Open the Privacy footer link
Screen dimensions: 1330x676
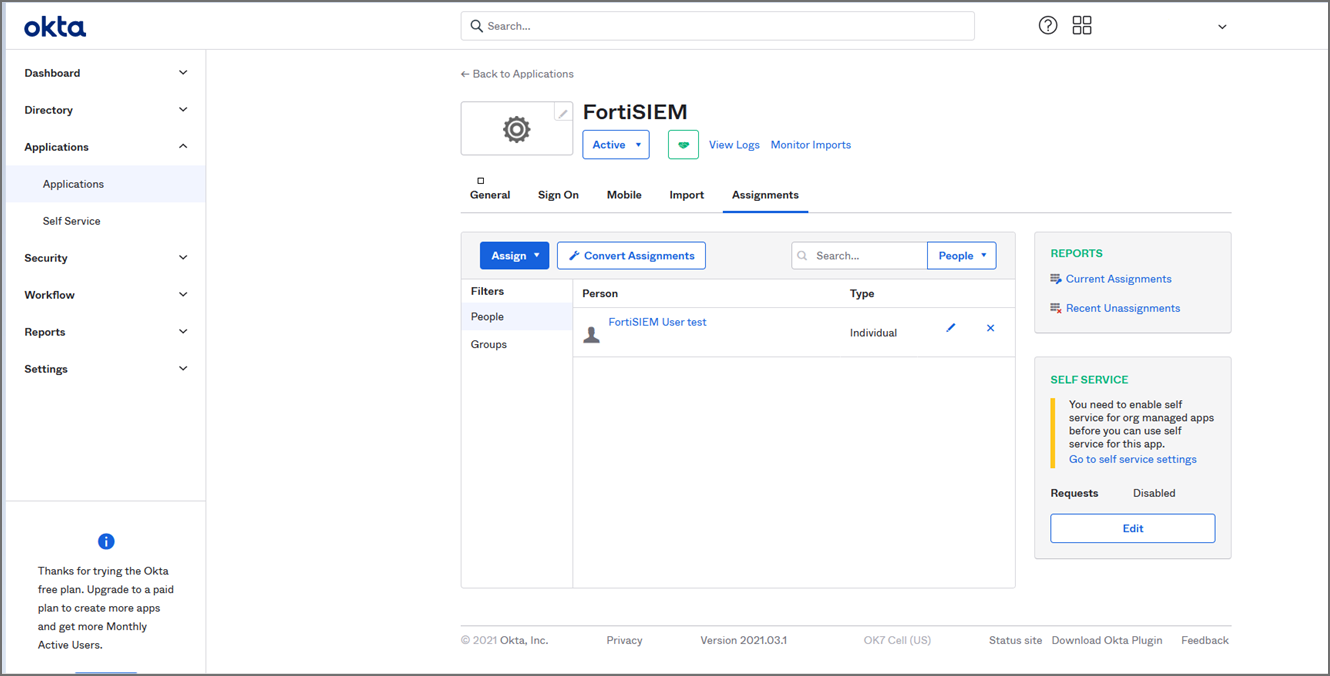pyautogui.click(x=624, y=640)
